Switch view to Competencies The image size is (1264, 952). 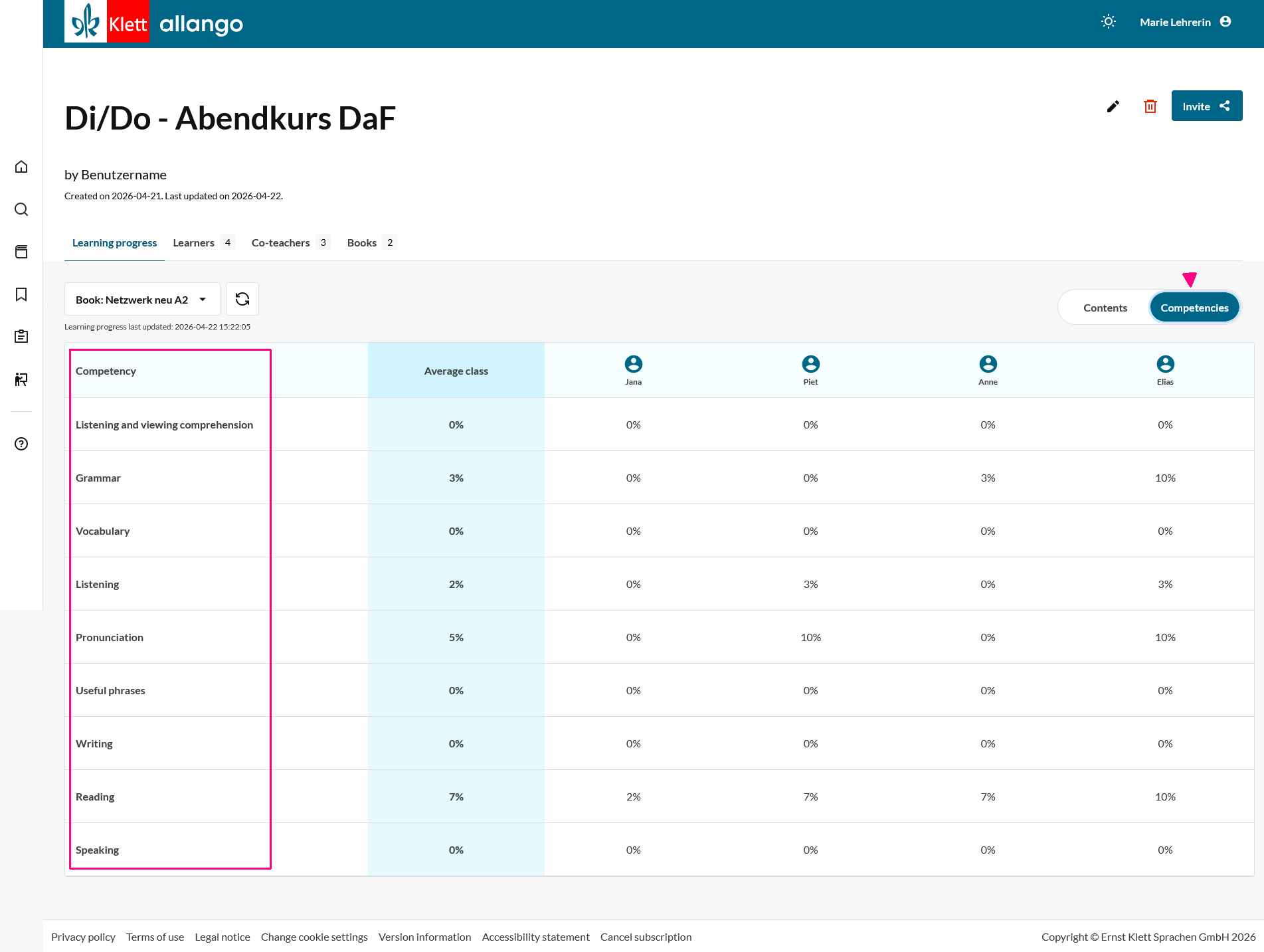pos(1194,308)
